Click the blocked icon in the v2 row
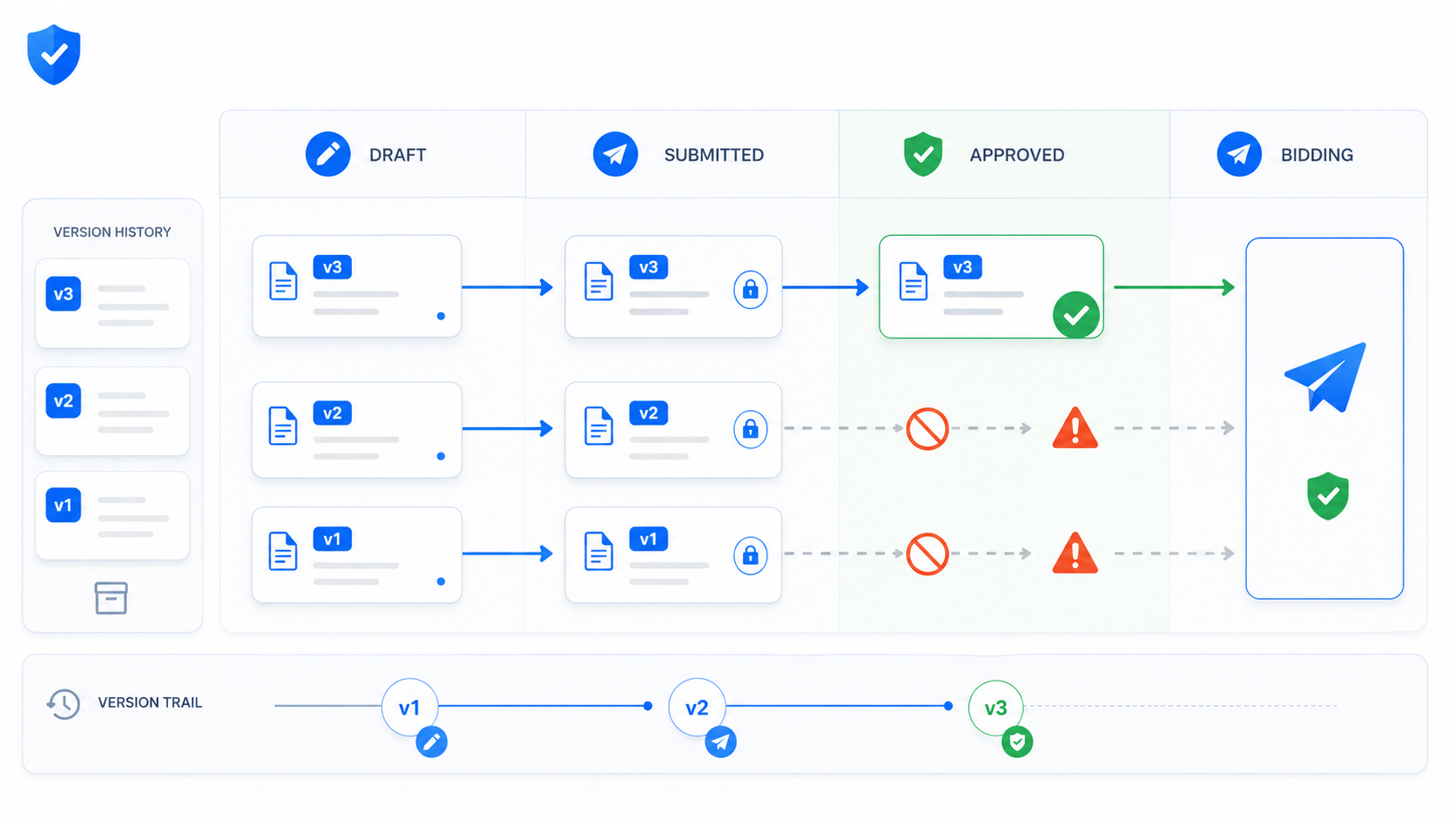The width and height of the screenshot is (1456, 819). [x=927, y=428]
